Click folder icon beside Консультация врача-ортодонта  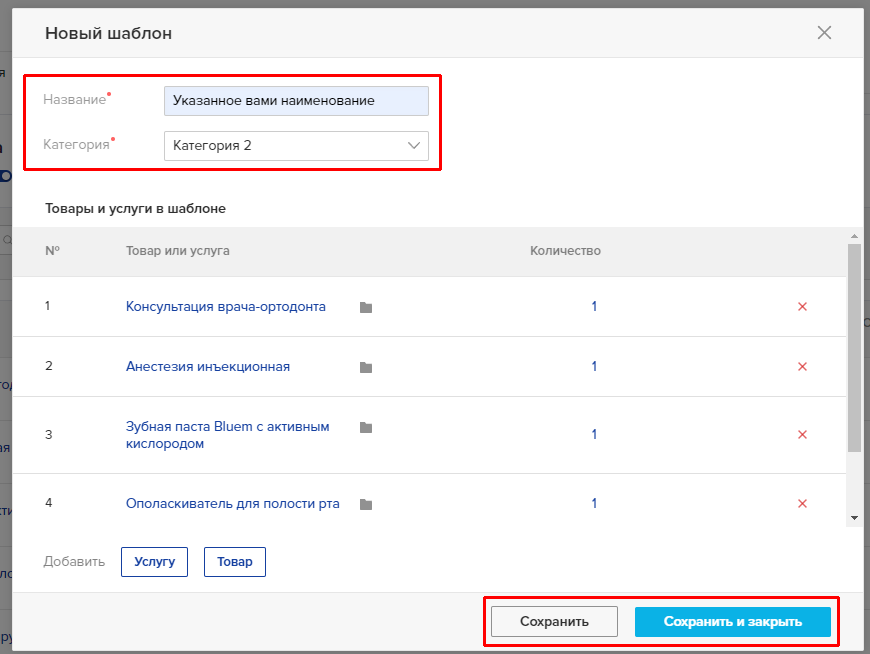point(366,307)
